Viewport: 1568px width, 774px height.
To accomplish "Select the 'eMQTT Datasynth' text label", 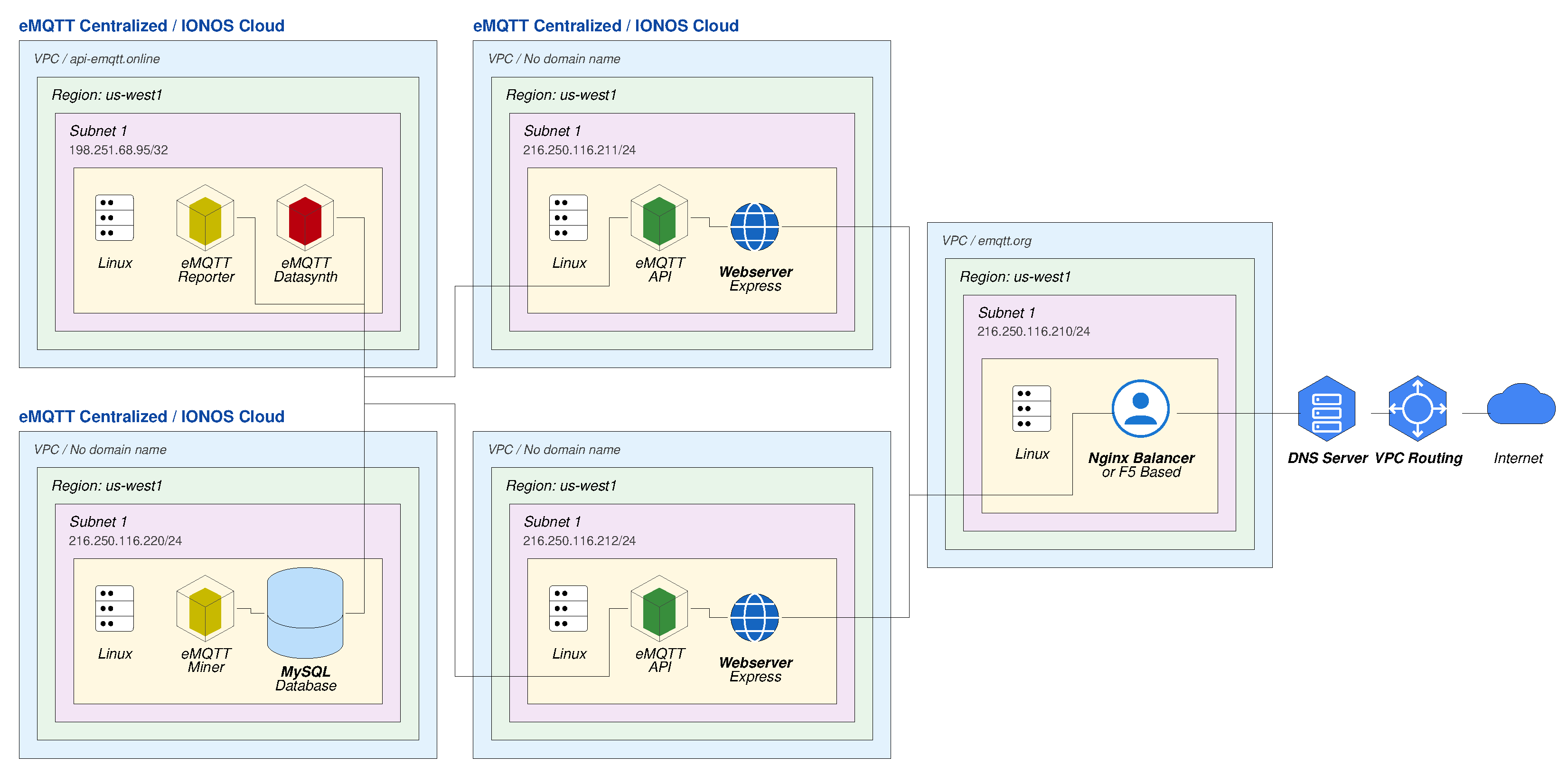I will (x=306, y=270).
